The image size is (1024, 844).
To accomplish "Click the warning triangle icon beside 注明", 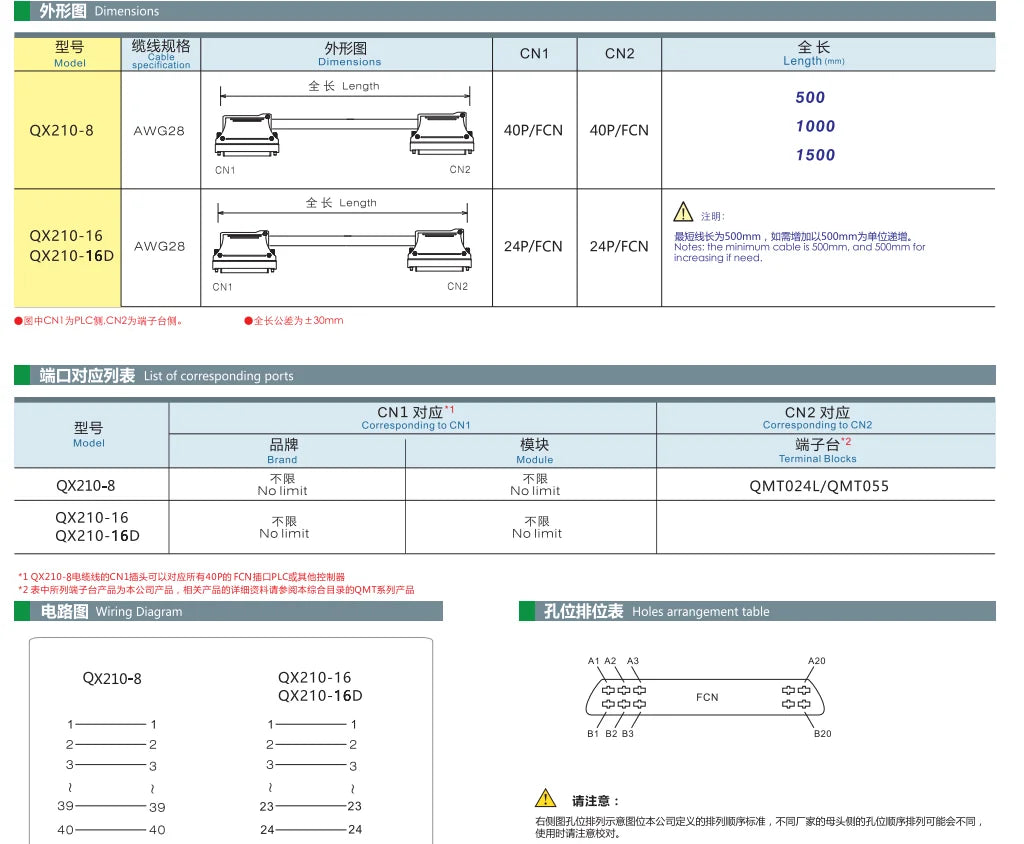I will coord(682,212).
